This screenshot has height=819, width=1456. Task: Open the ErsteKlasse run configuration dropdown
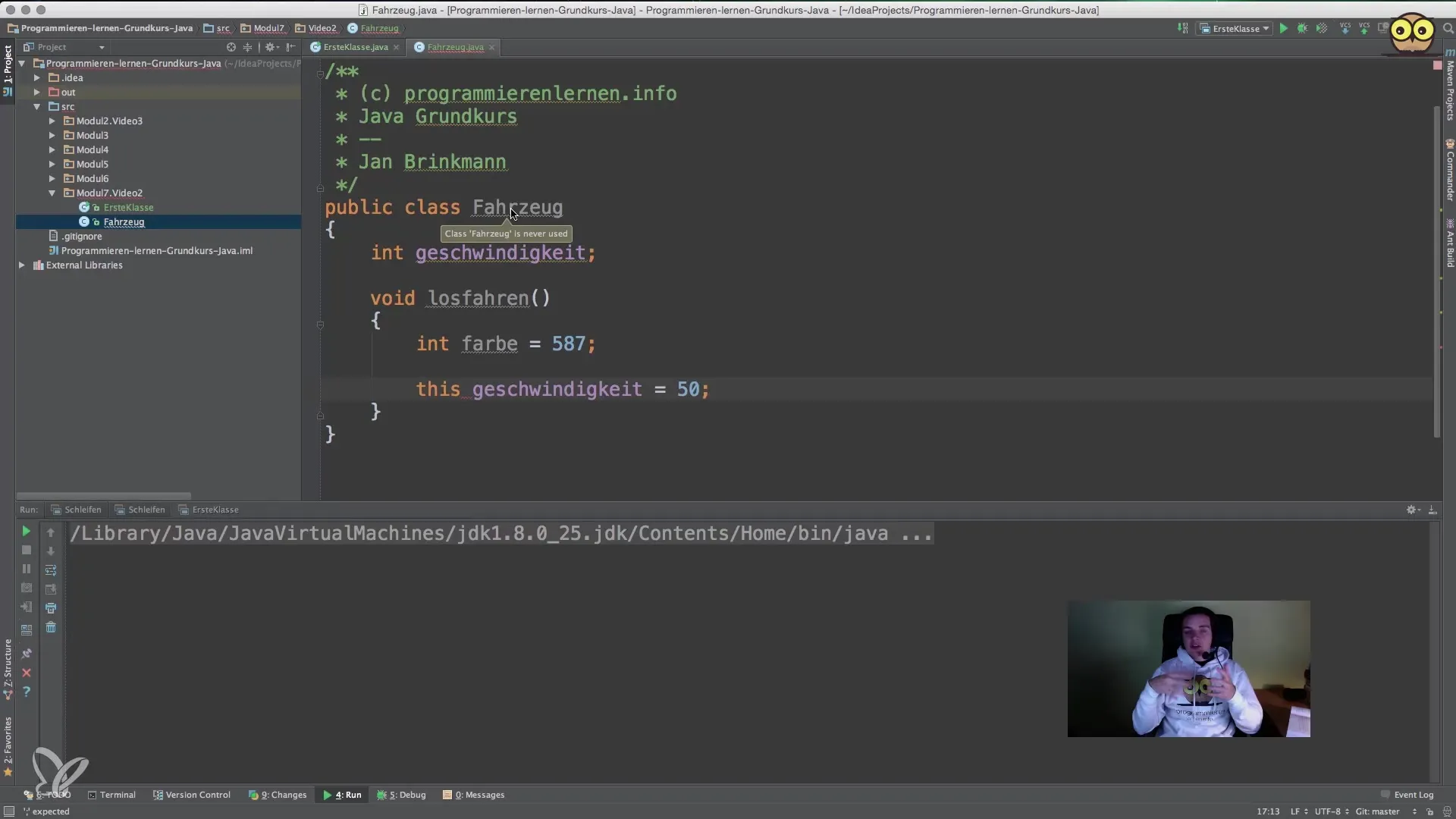tap(1235, 28)
